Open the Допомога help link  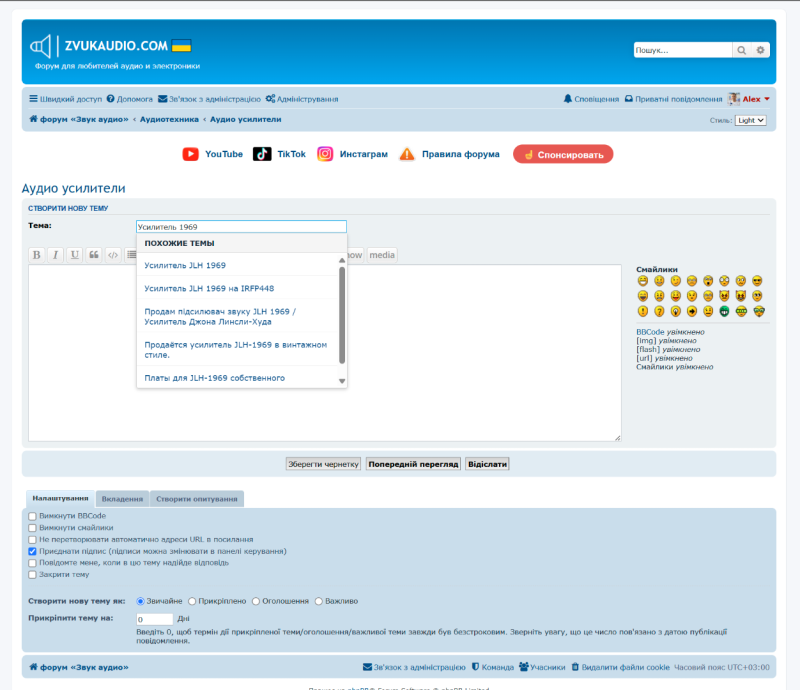(130, 99)
